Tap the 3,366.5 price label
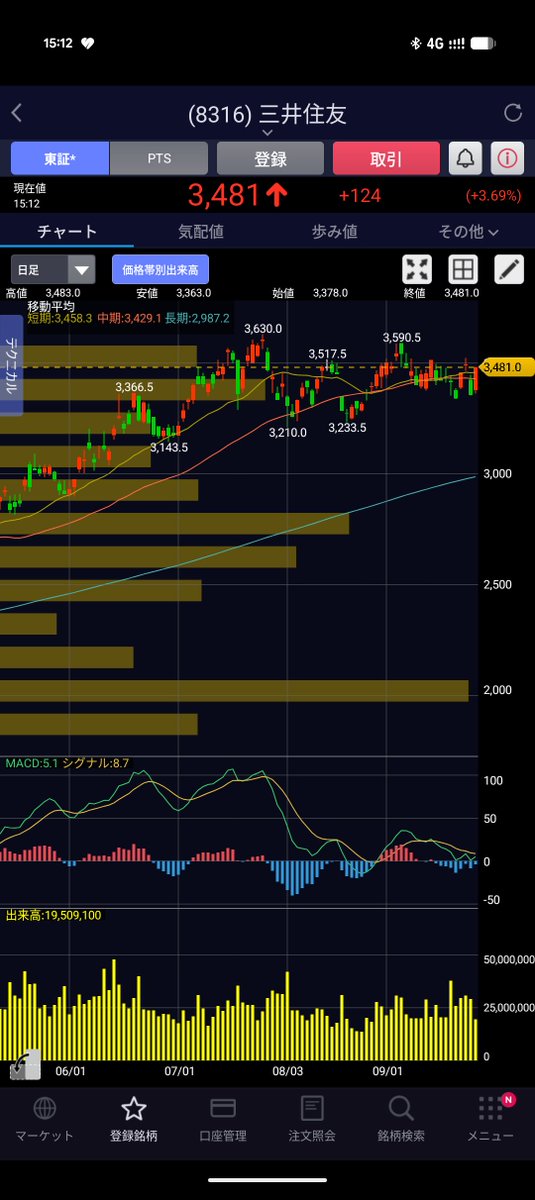535x1200 pixels. [134, 386]
